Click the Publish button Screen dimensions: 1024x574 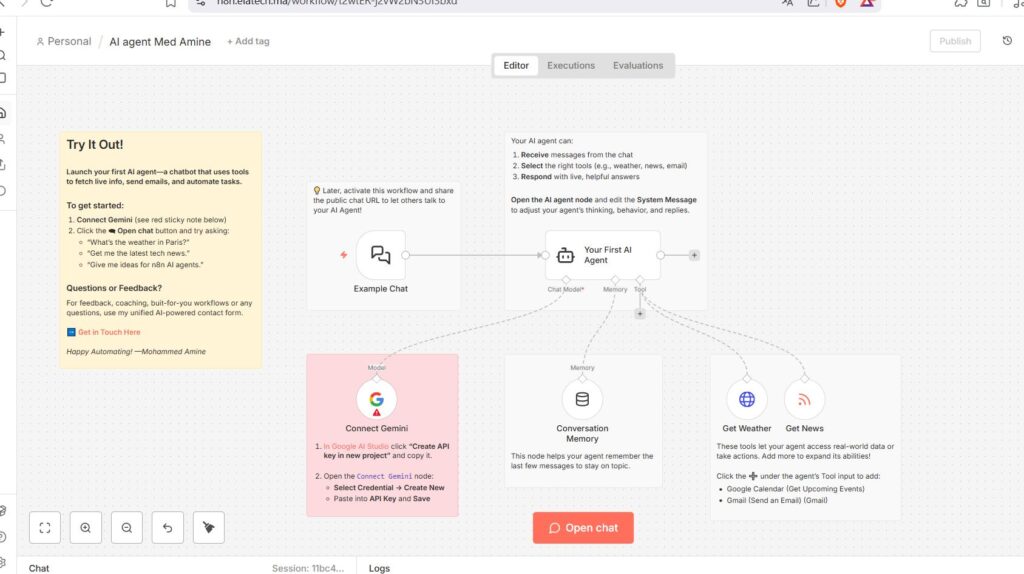point(955,41)
